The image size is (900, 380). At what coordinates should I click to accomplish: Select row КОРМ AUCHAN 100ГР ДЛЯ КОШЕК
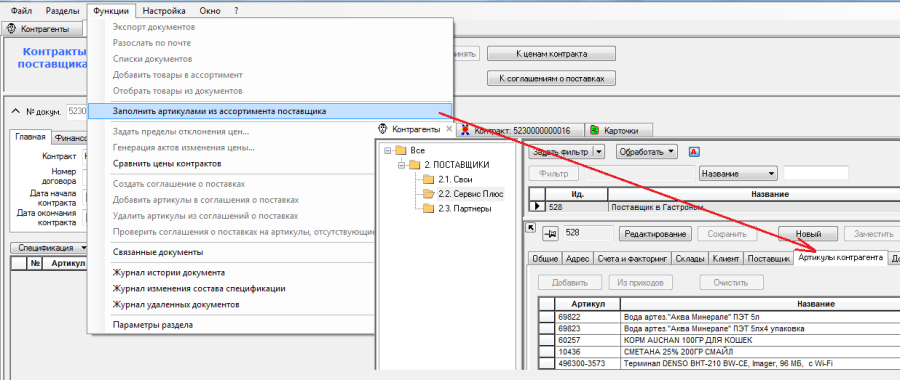coord(719,340)
